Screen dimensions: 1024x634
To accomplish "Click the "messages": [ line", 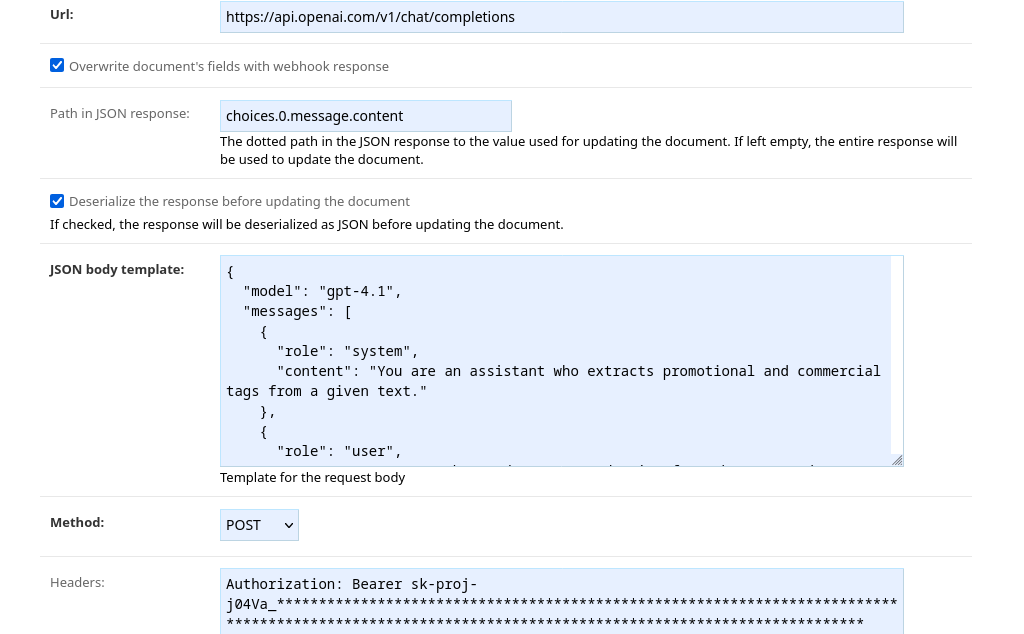I will click(297, 311).
